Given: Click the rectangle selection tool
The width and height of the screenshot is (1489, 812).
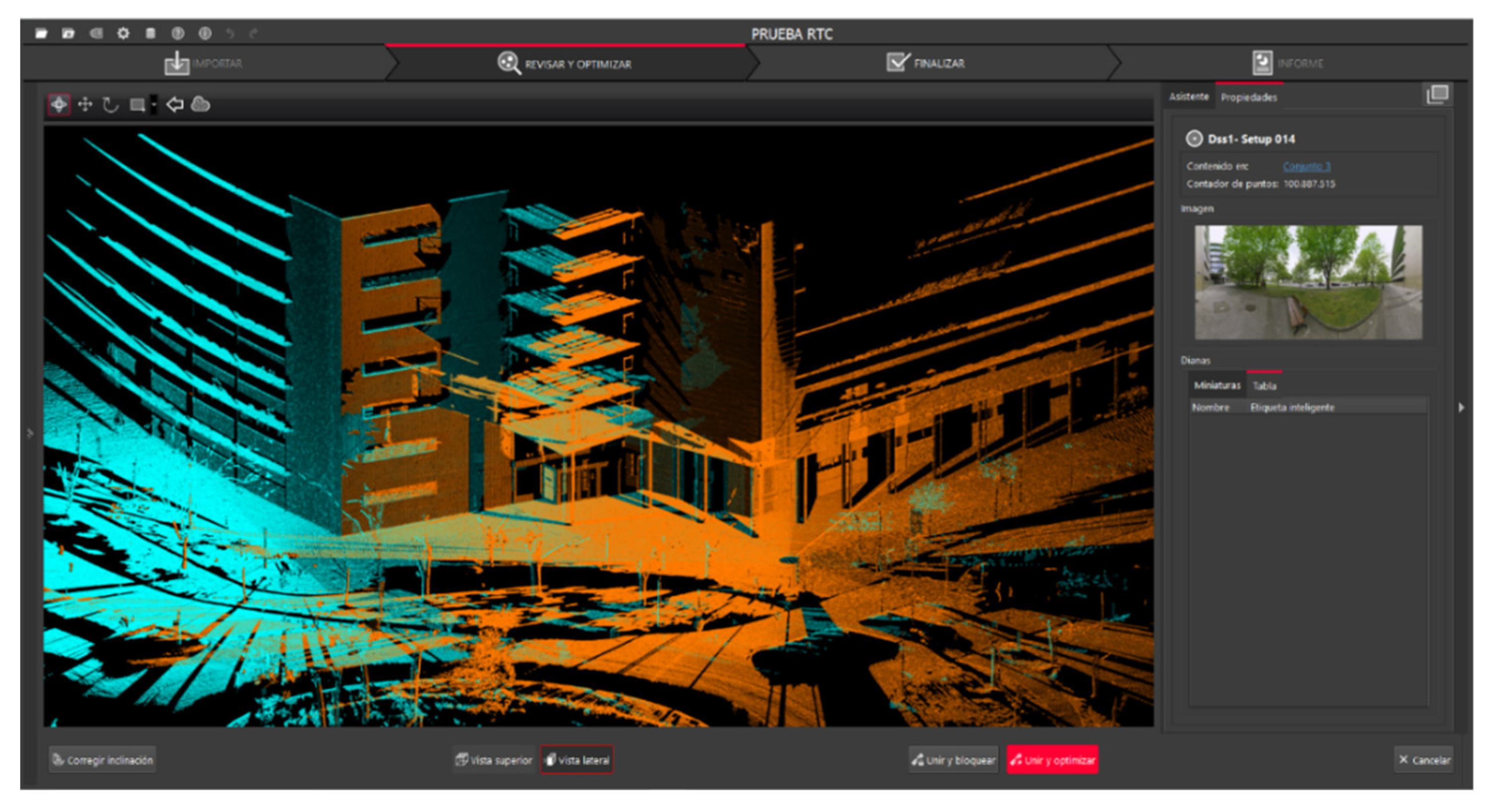Looking at the screenshot, I should 137,105.
